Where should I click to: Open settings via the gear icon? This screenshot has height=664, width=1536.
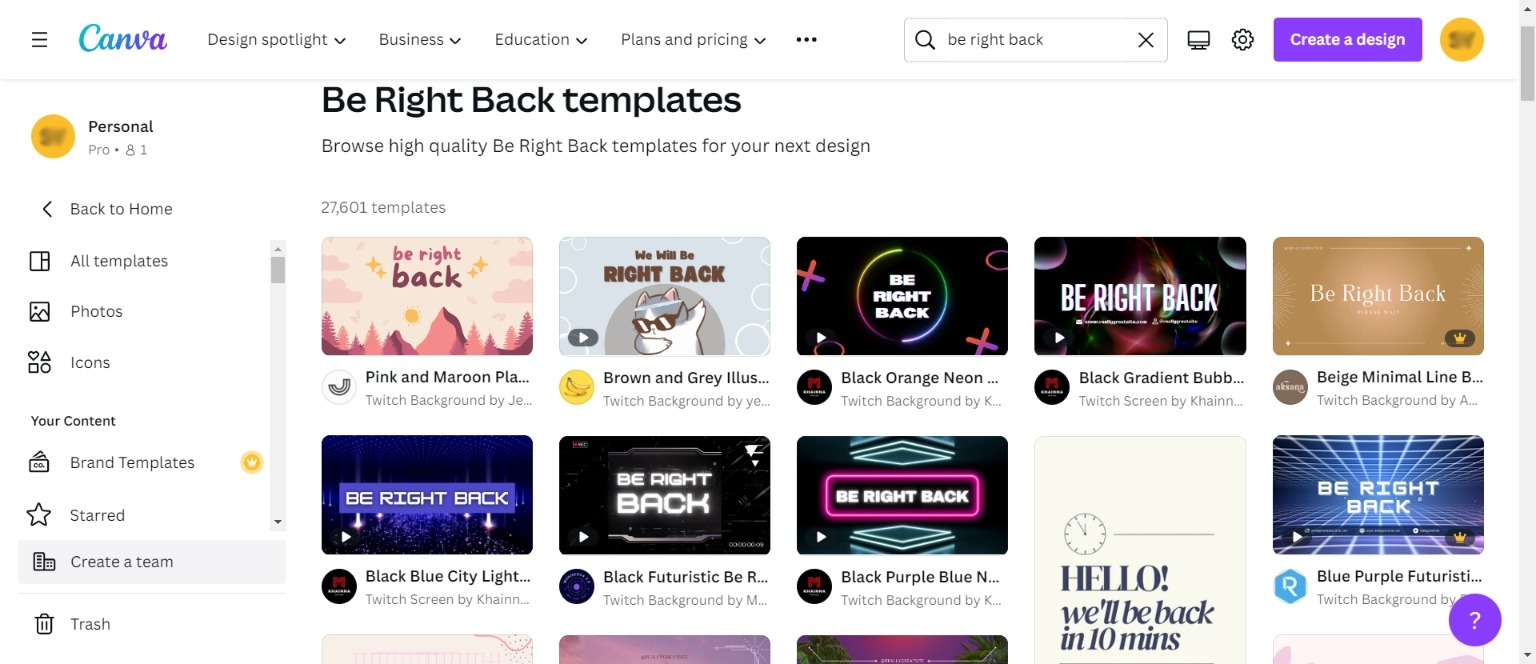coord(1242,39)
